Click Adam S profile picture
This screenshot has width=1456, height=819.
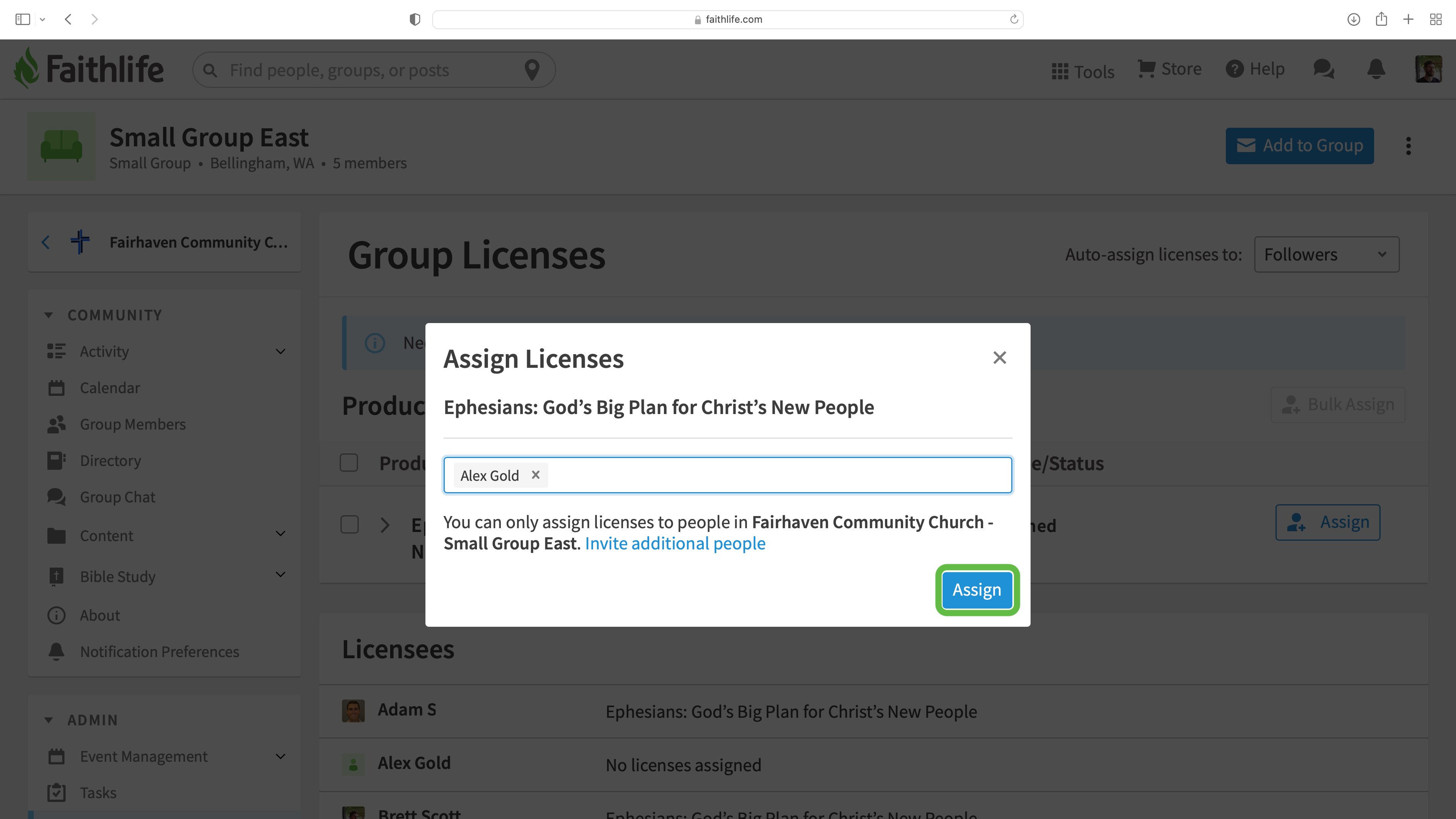tap(353, 711)
